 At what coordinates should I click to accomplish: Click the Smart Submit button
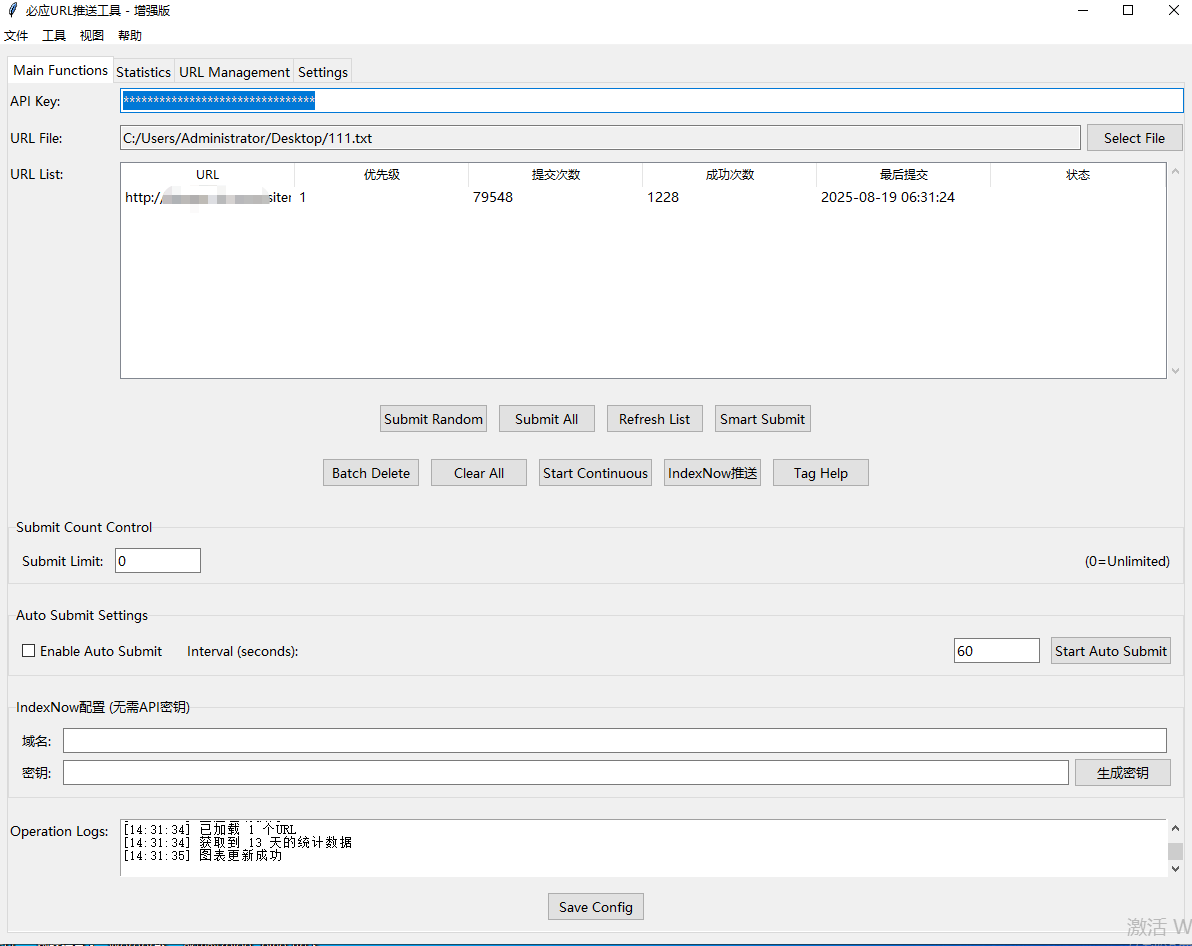click(762, 419)
